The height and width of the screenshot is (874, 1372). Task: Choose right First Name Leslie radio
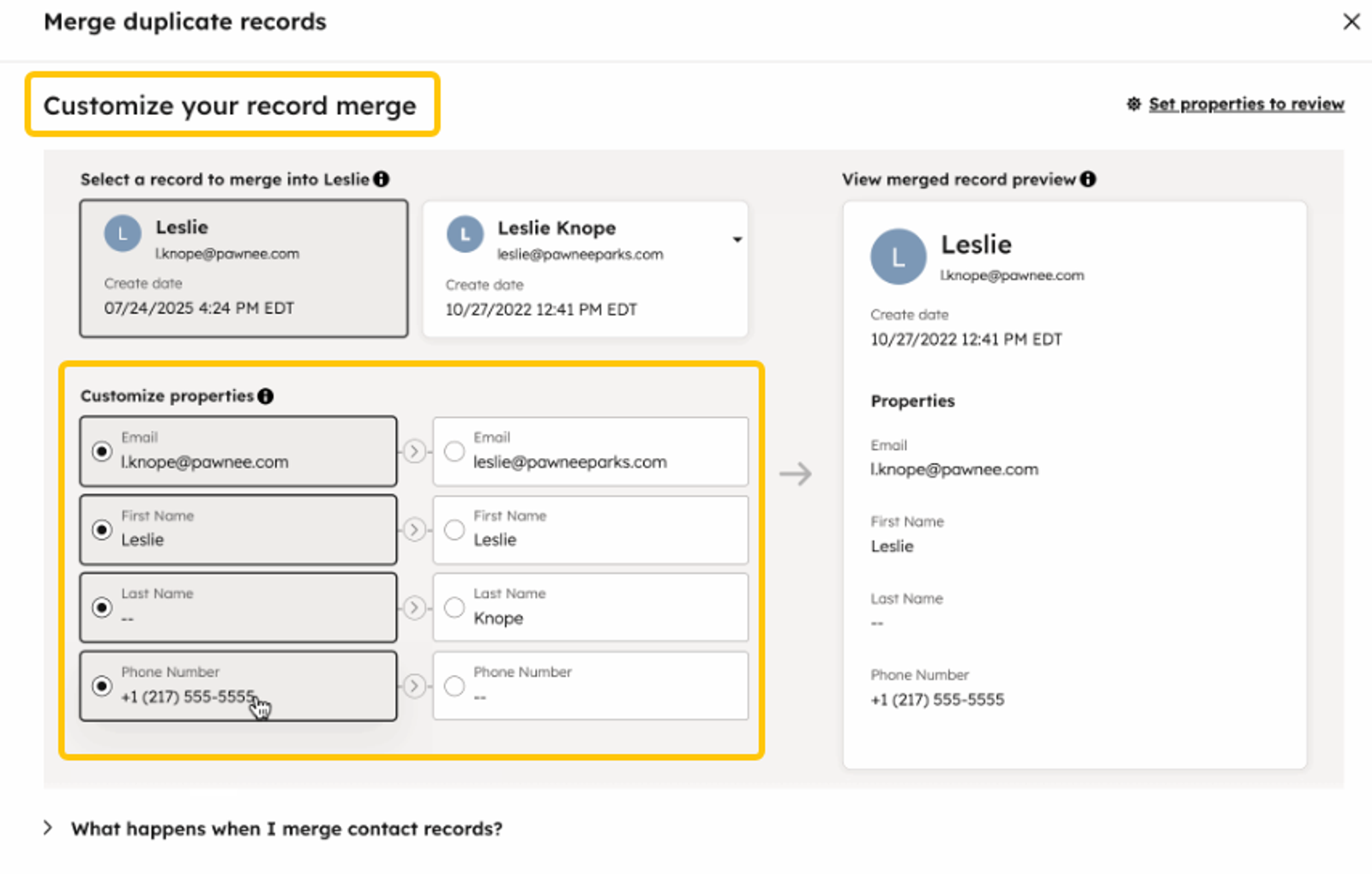[454, 530]
